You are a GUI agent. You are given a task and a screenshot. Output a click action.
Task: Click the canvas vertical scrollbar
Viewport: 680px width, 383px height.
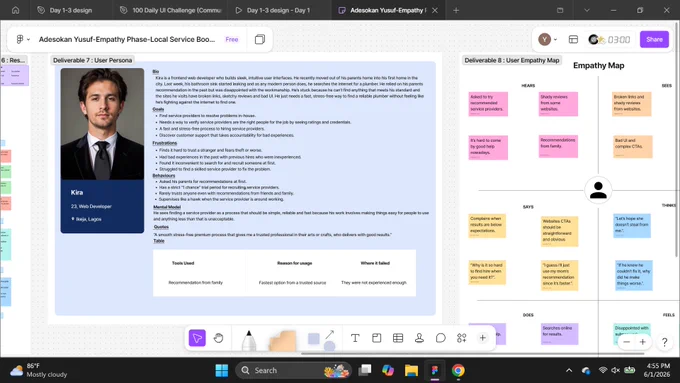click(676, 141)
